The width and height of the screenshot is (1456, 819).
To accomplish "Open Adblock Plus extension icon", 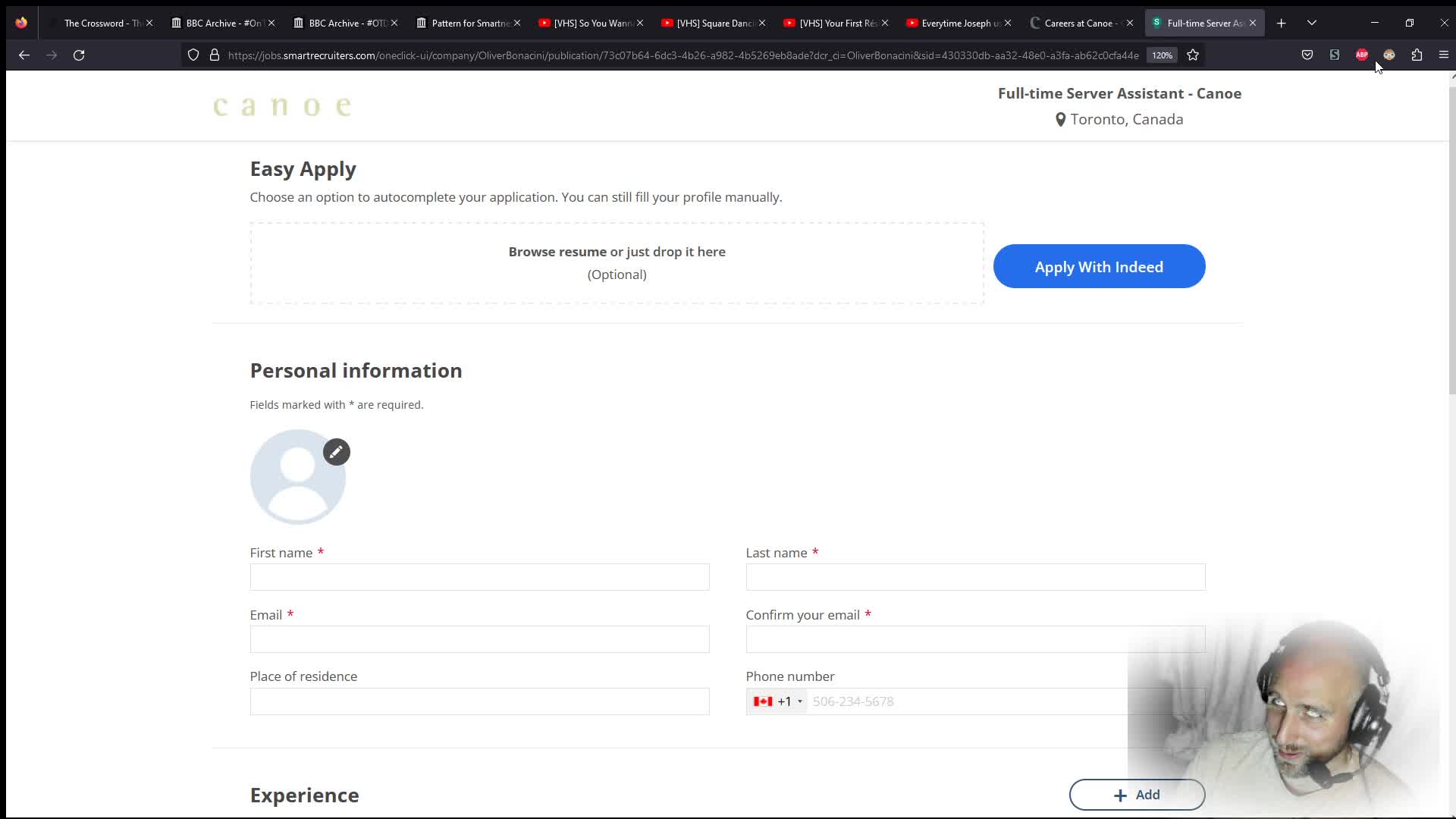I will [x=1362, y=55].
